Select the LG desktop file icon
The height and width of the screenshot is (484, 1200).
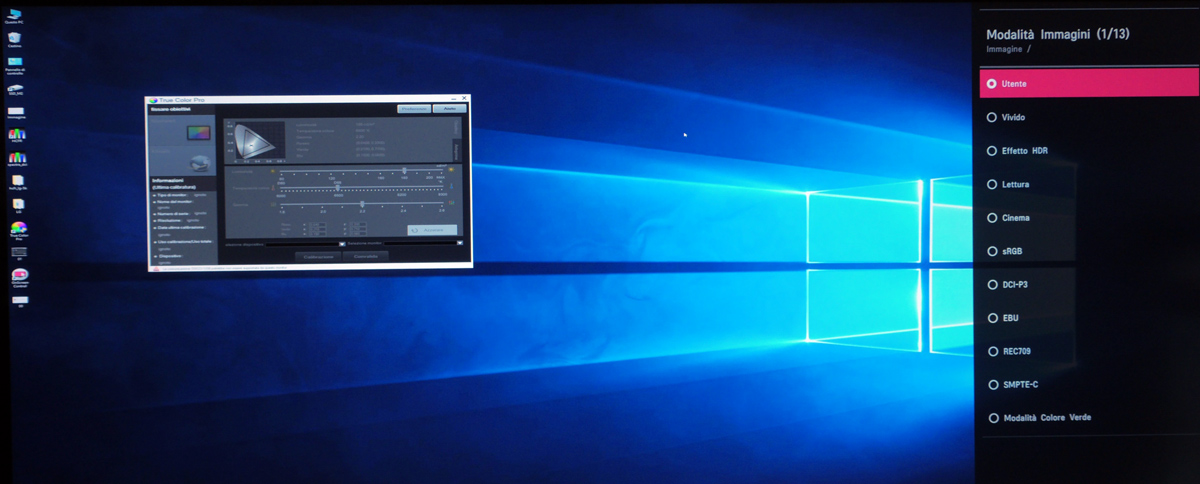coord(17,205)
